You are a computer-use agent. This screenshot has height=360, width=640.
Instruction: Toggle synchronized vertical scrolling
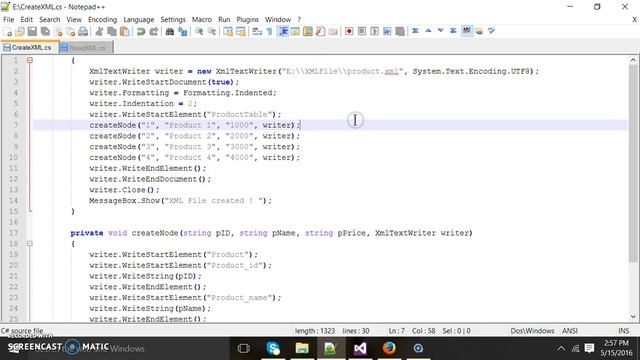(228, 31)
